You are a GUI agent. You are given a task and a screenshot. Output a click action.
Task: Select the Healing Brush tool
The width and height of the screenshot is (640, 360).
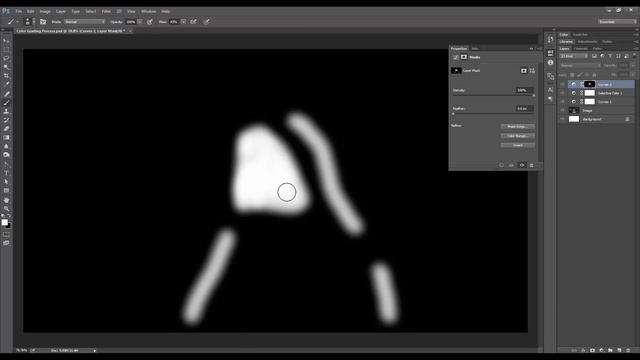6,94
